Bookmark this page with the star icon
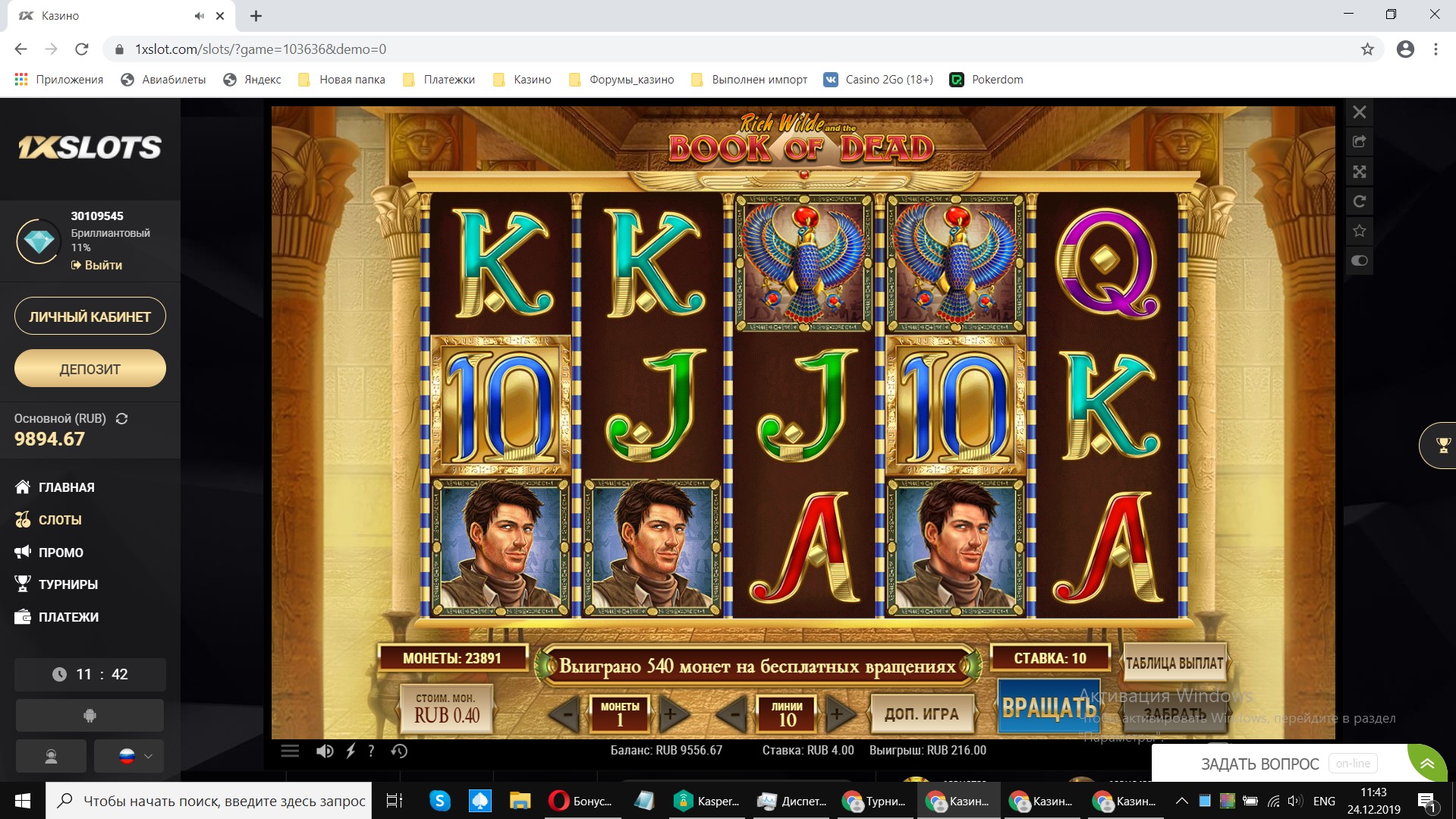The height and width of the screenshot is (819, 1456). point(1367,49)
